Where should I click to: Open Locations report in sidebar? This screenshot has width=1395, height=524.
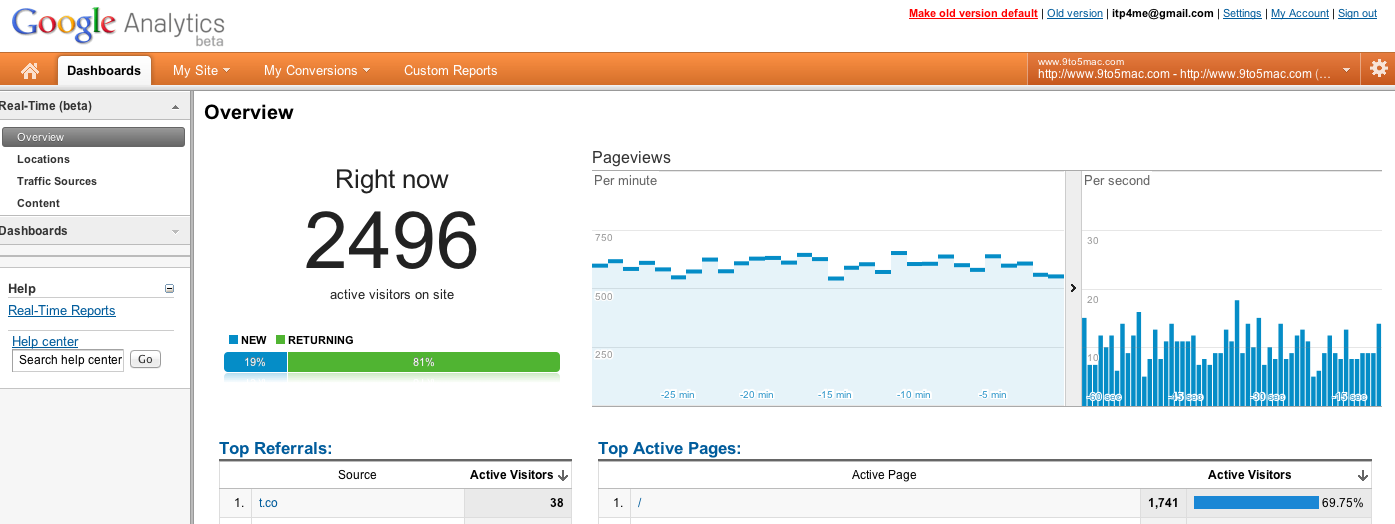(43, 159)
